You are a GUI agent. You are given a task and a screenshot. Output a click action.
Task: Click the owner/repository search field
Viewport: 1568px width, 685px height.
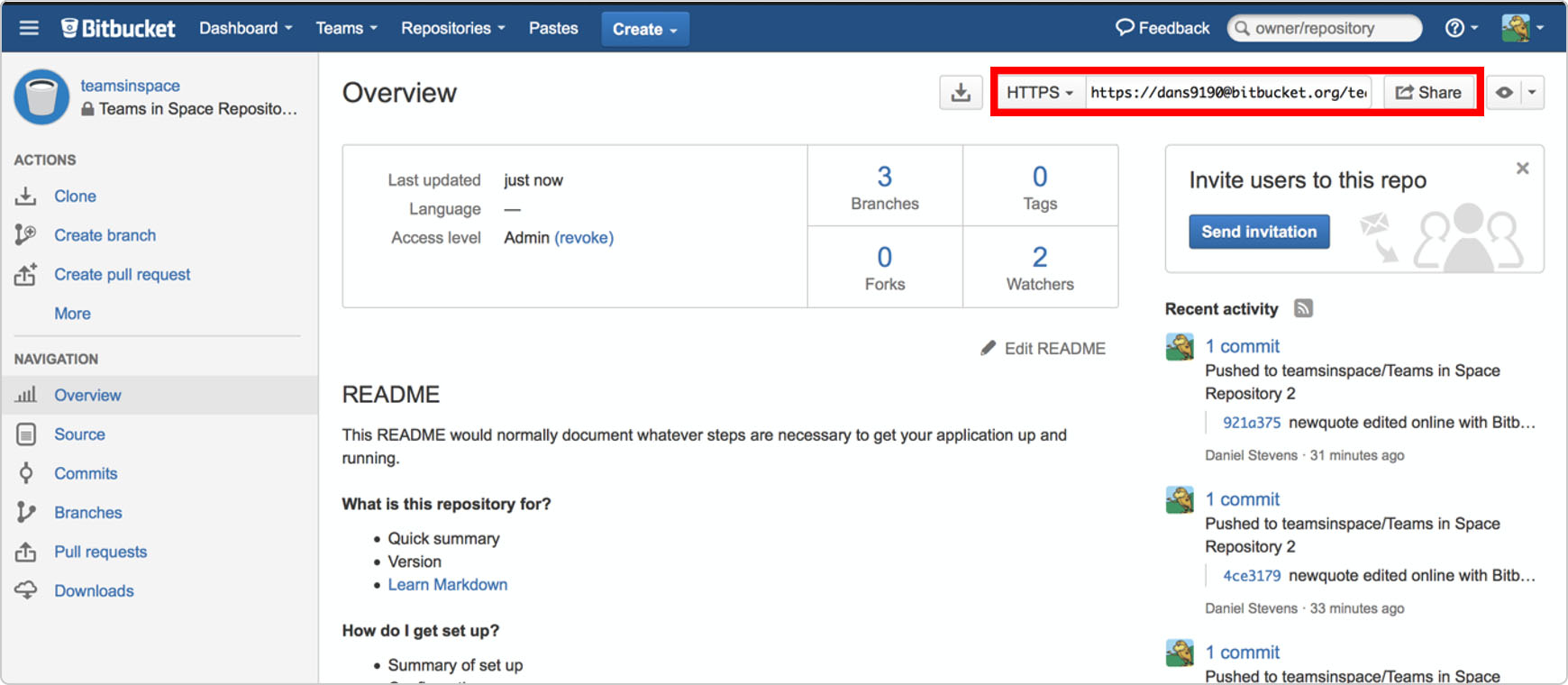click(x=1325, y=28)
